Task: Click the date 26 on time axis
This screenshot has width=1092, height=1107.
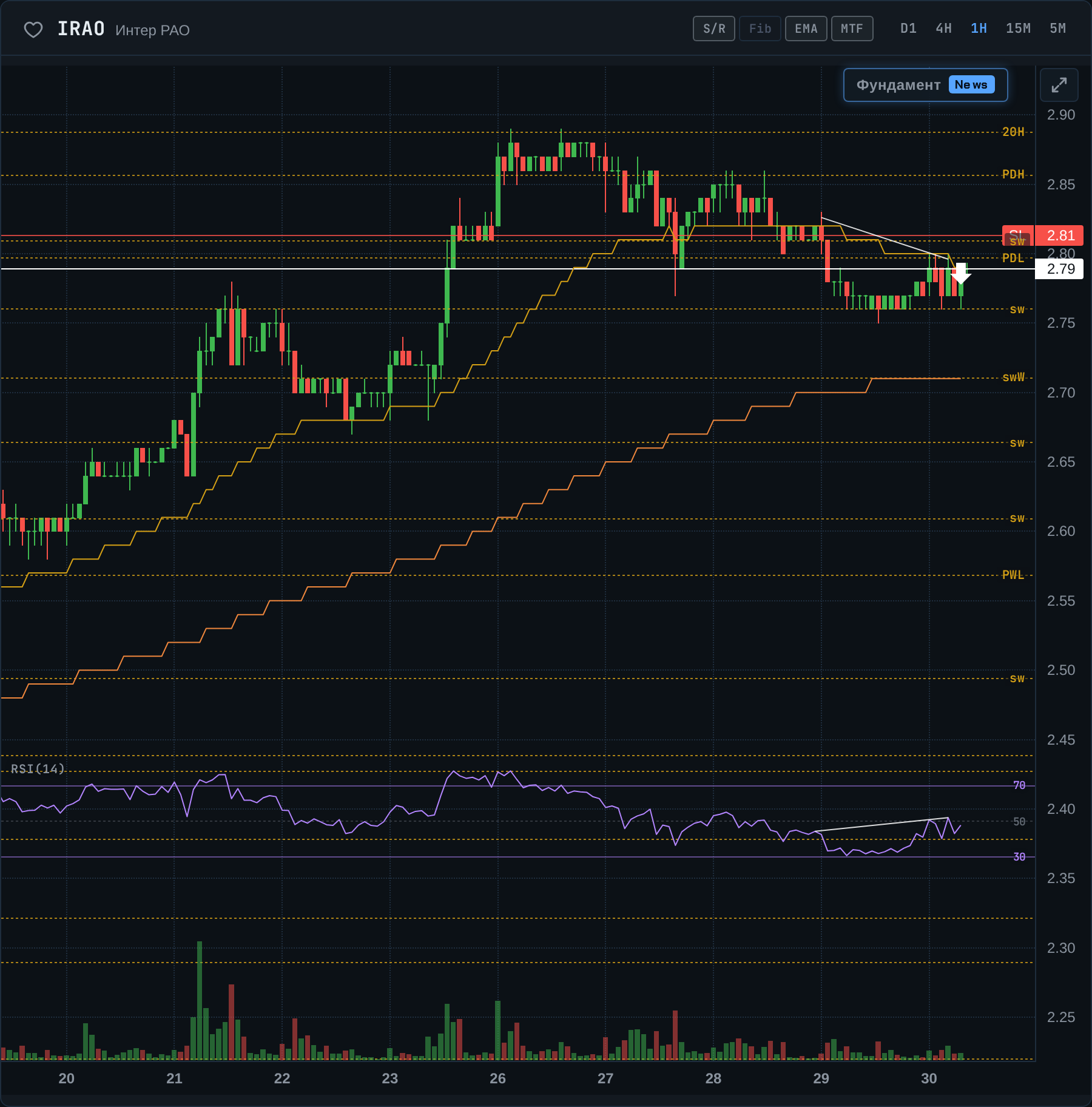Action: click(x=497, y=1078)
